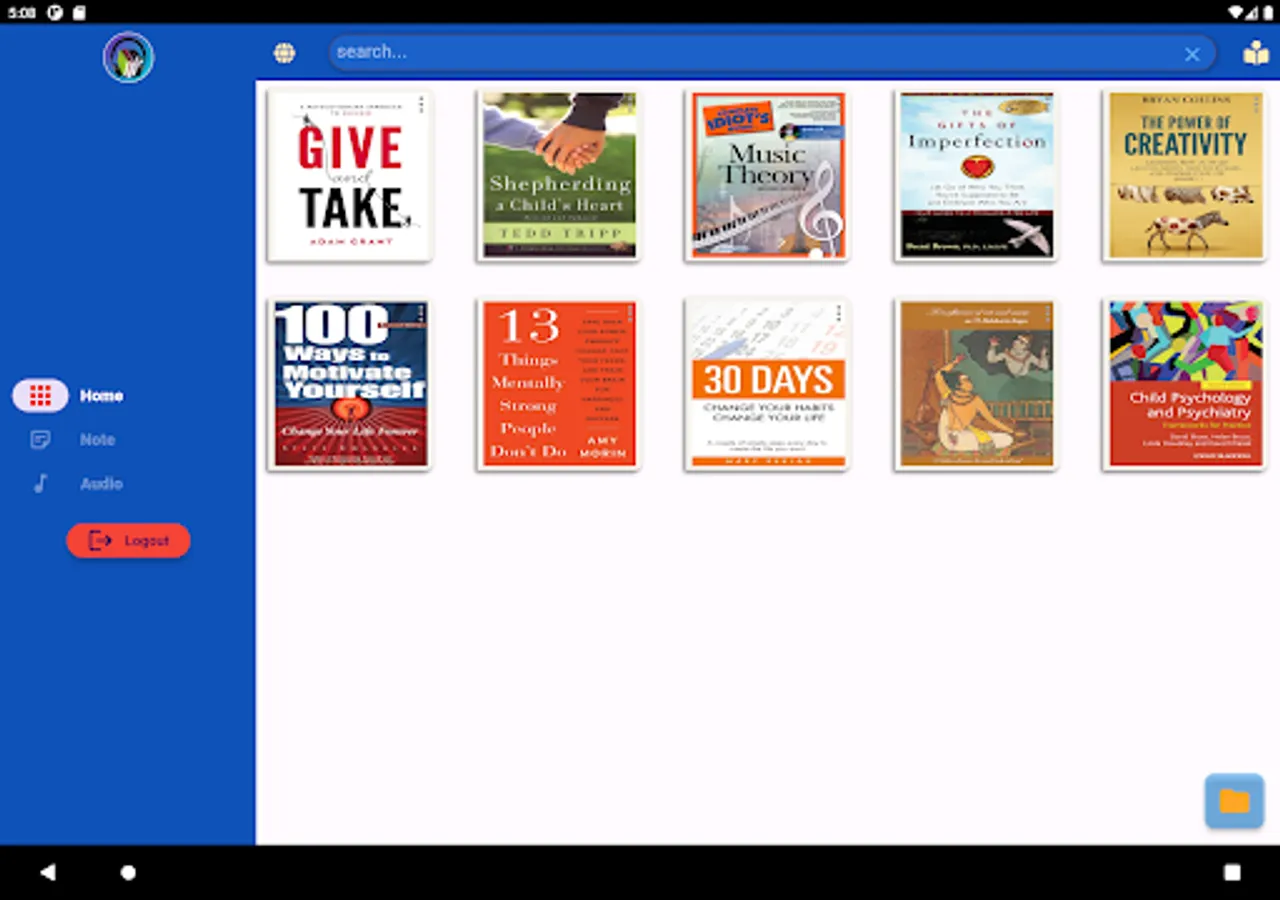Tap the Android back button

[47, 872]
